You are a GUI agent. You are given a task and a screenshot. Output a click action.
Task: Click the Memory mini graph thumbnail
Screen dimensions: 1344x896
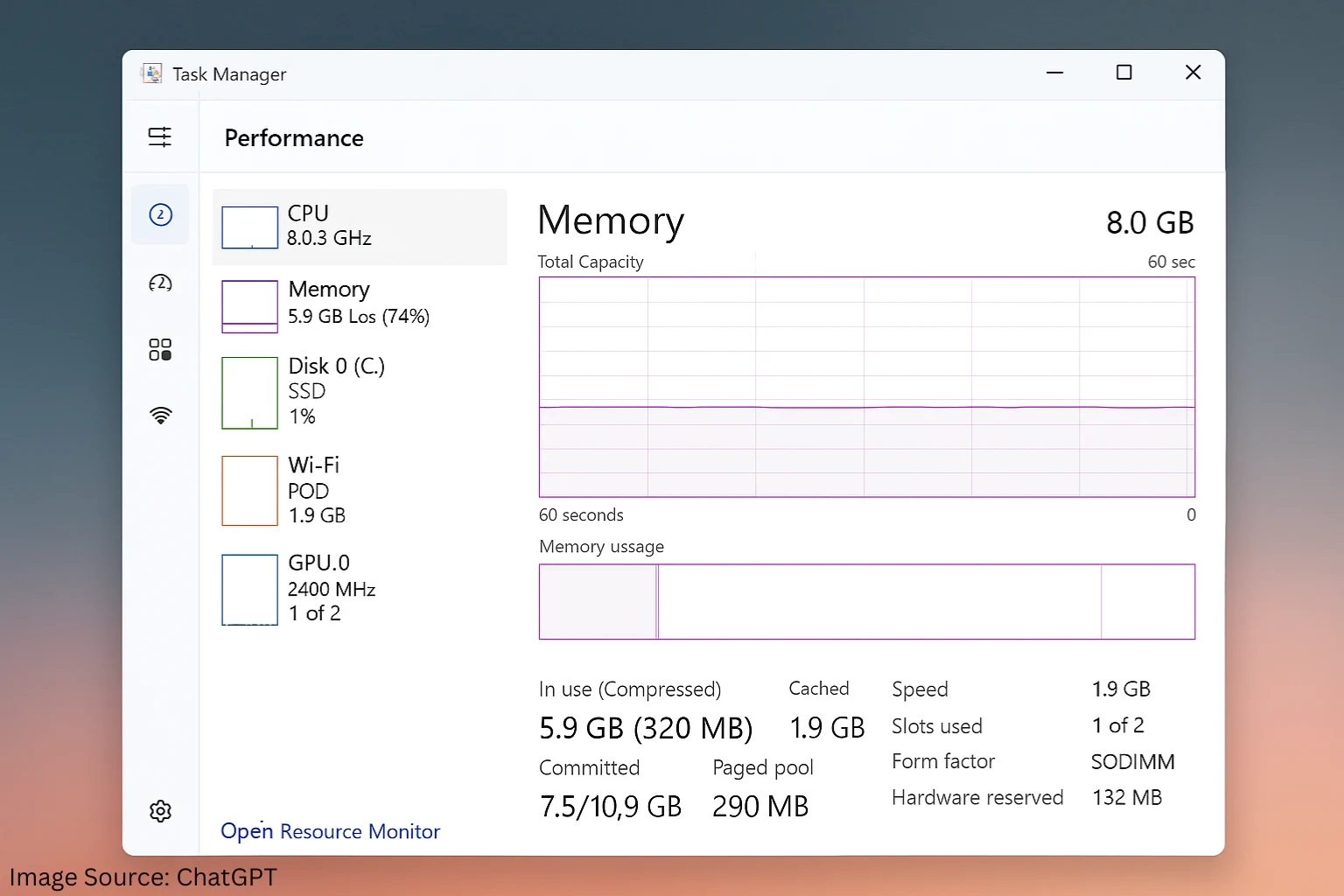(x=249, y=306)
